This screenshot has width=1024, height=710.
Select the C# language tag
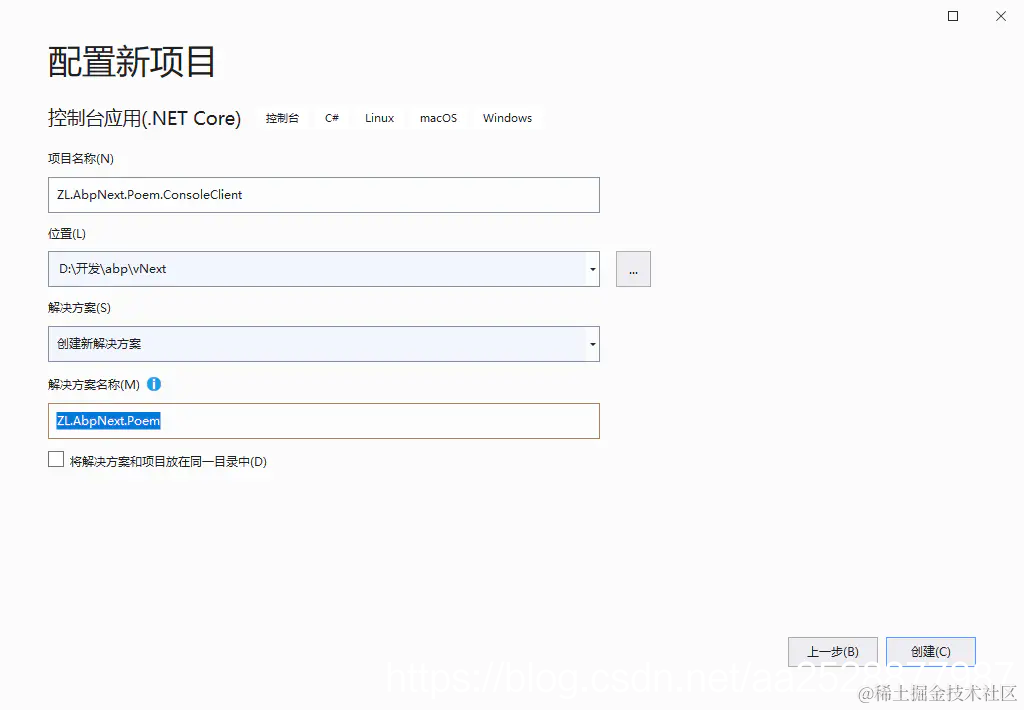(331, 117)
